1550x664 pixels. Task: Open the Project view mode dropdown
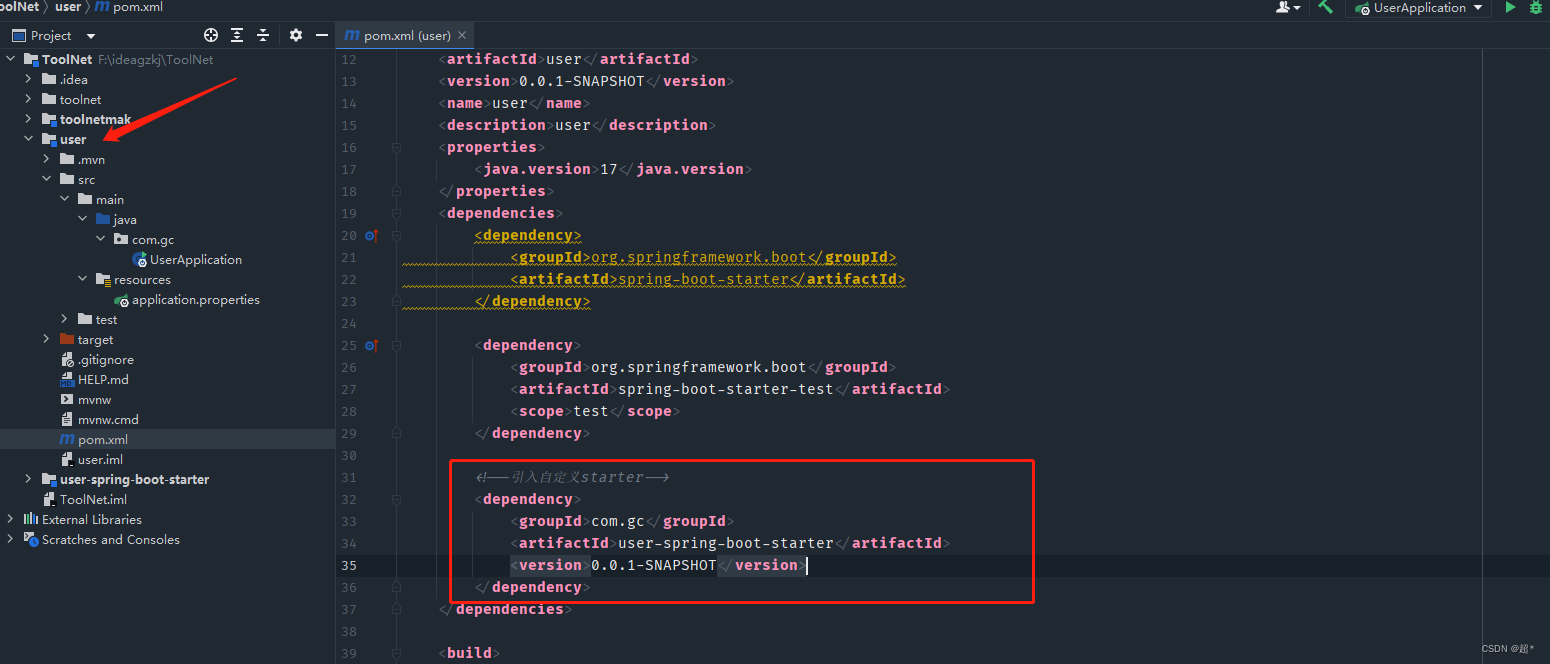coord(90,35)
